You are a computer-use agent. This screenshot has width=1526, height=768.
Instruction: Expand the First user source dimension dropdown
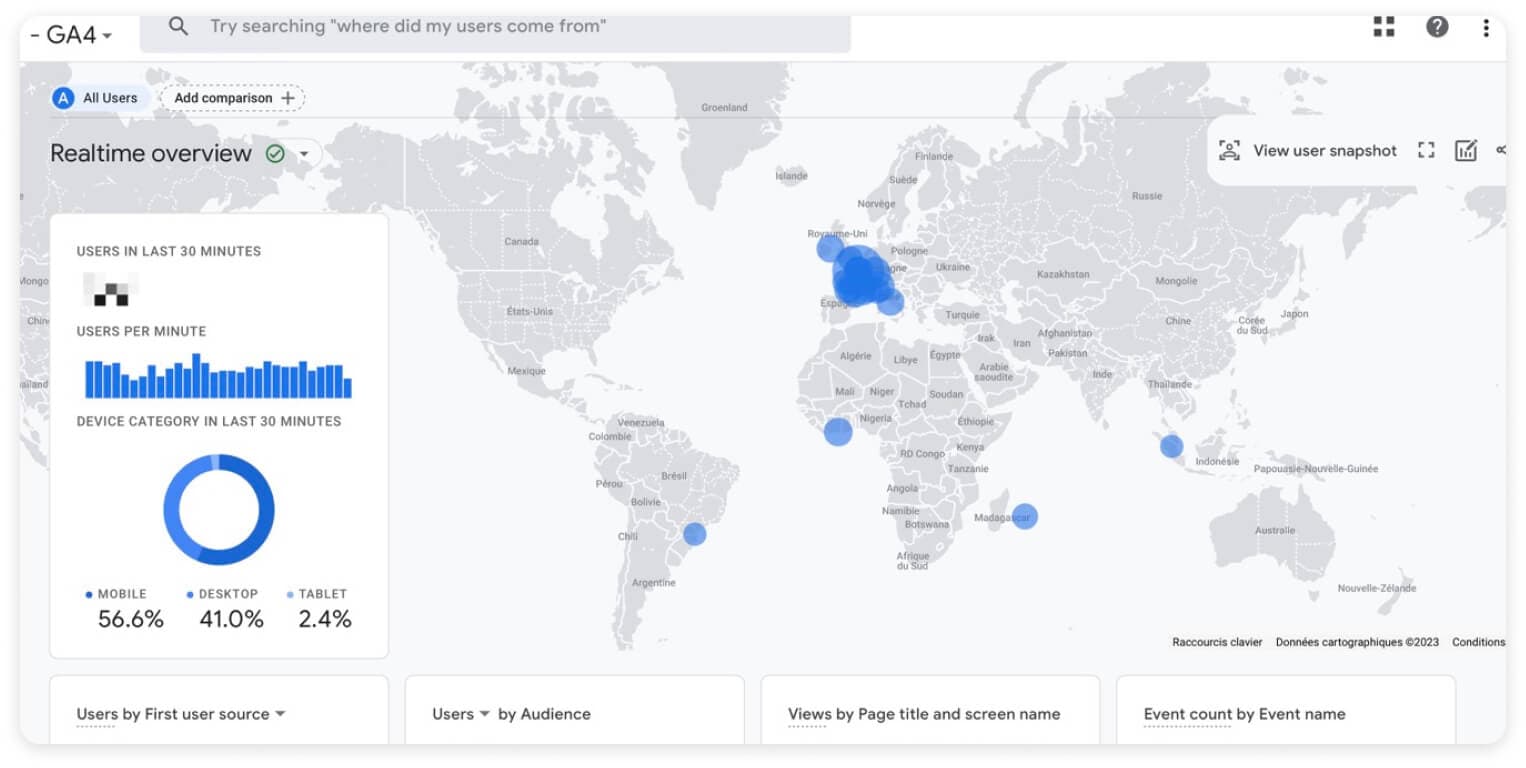coord(280,714)
